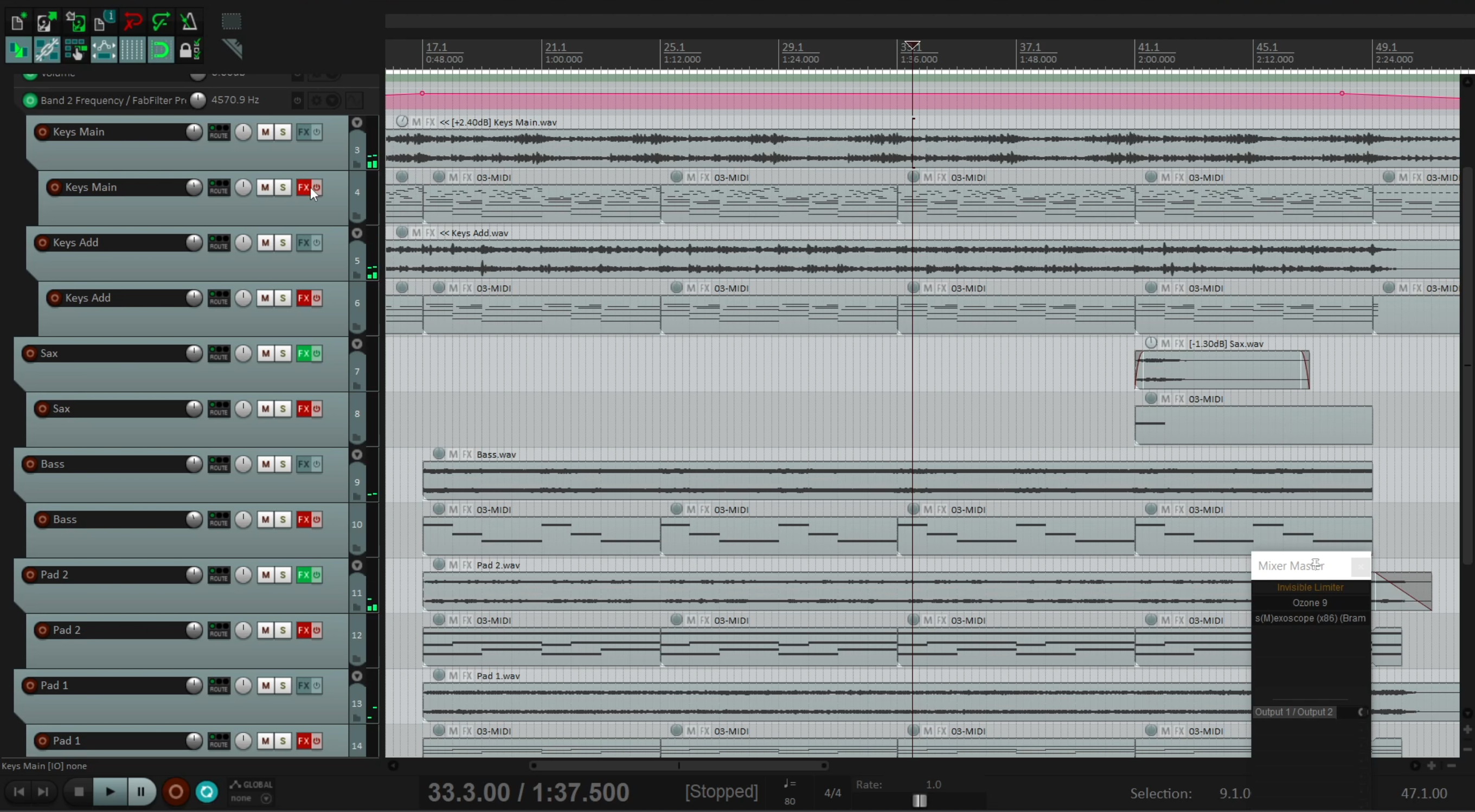1475x812 pixels.
Task: Click ruler marker at measure 41.1
Action: click(x=1149, y=47)
